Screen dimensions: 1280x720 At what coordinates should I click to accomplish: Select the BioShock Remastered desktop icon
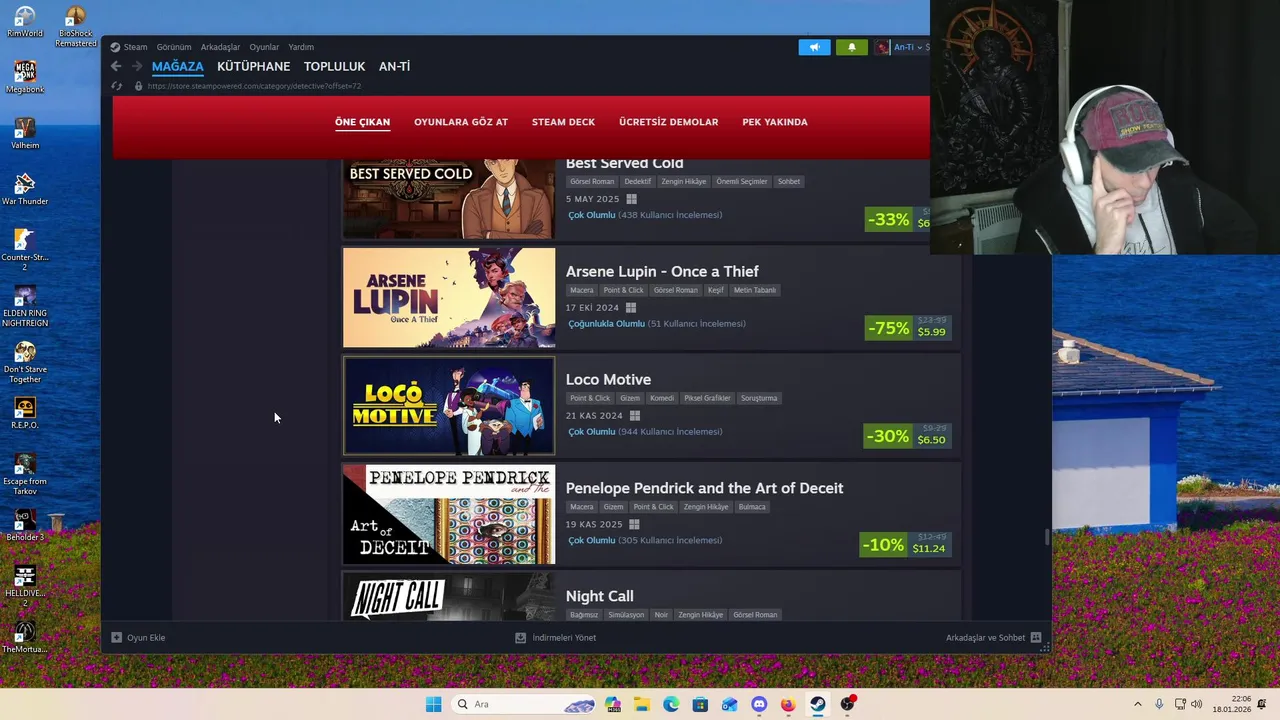[x=76, y=27]
